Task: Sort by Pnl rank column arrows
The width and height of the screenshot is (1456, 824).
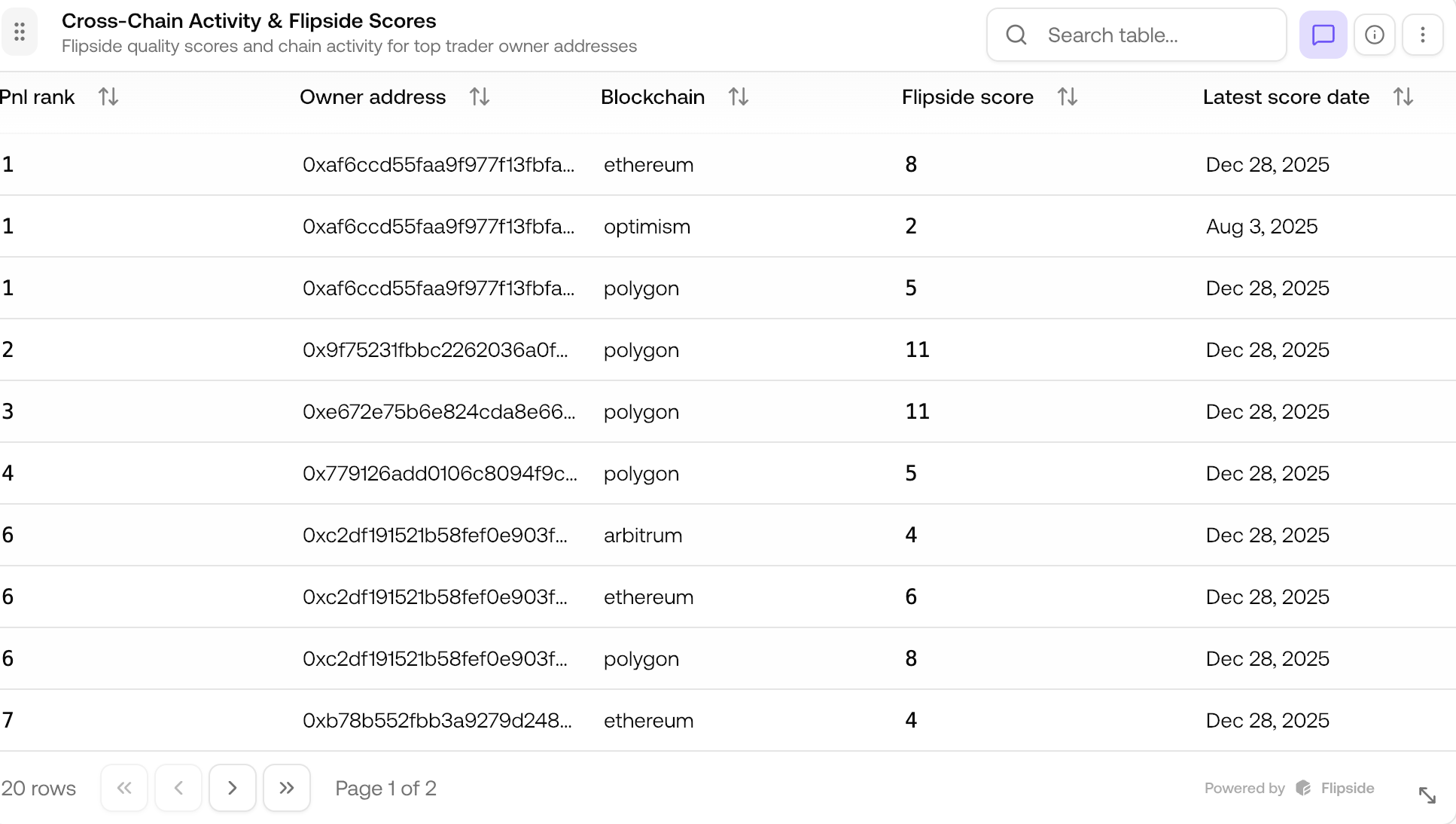Action: [x=108, y=97]
